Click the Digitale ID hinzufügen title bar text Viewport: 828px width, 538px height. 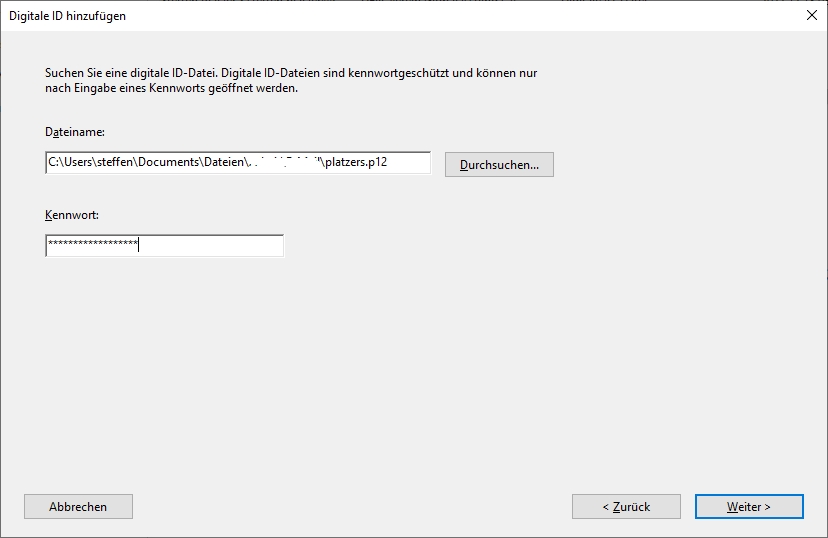click(x=68, y=16)
